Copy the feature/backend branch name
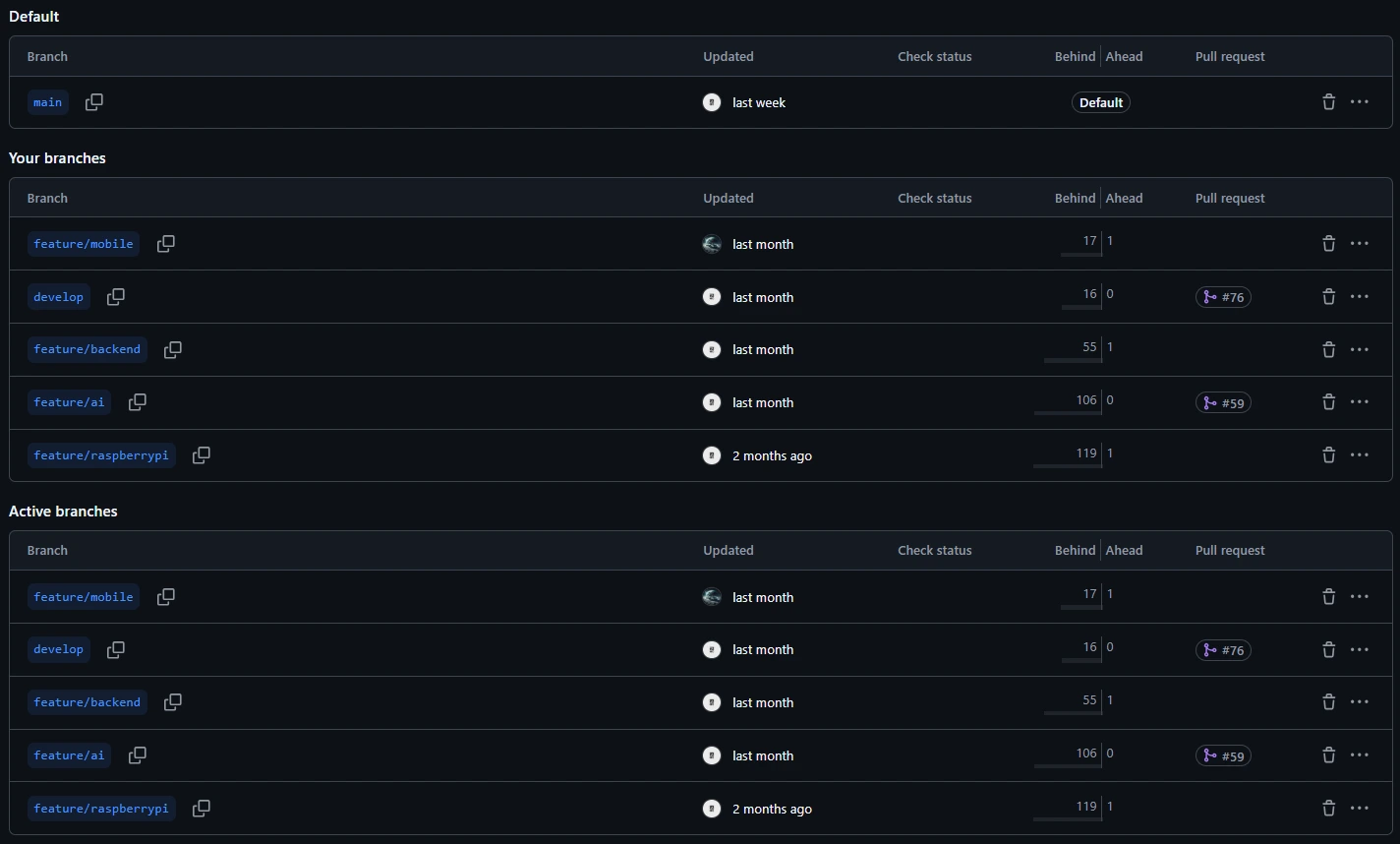Viewport: 1400px width, 844px height. click(172, 349)
